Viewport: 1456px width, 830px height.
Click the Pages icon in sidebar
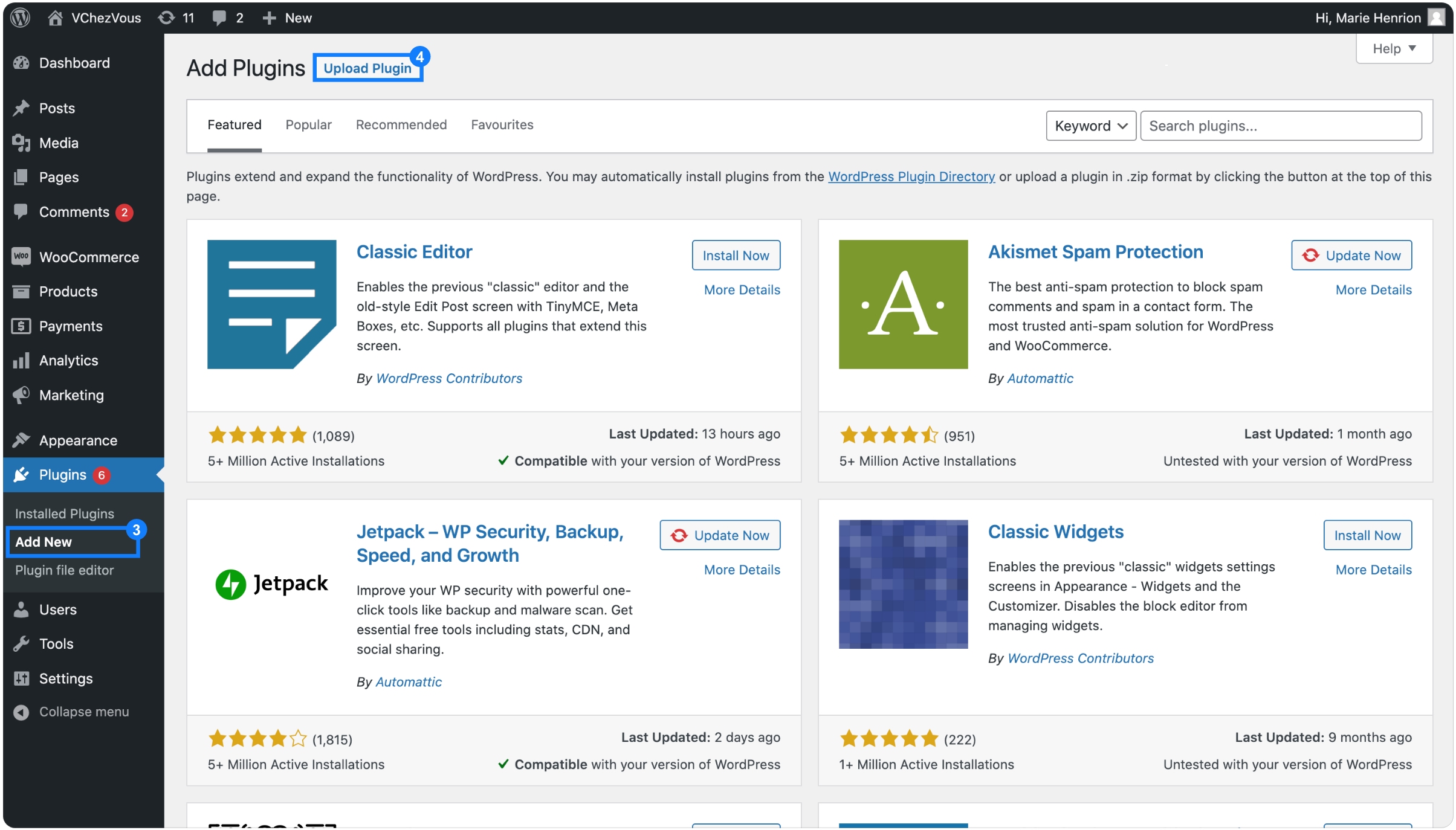21,177
